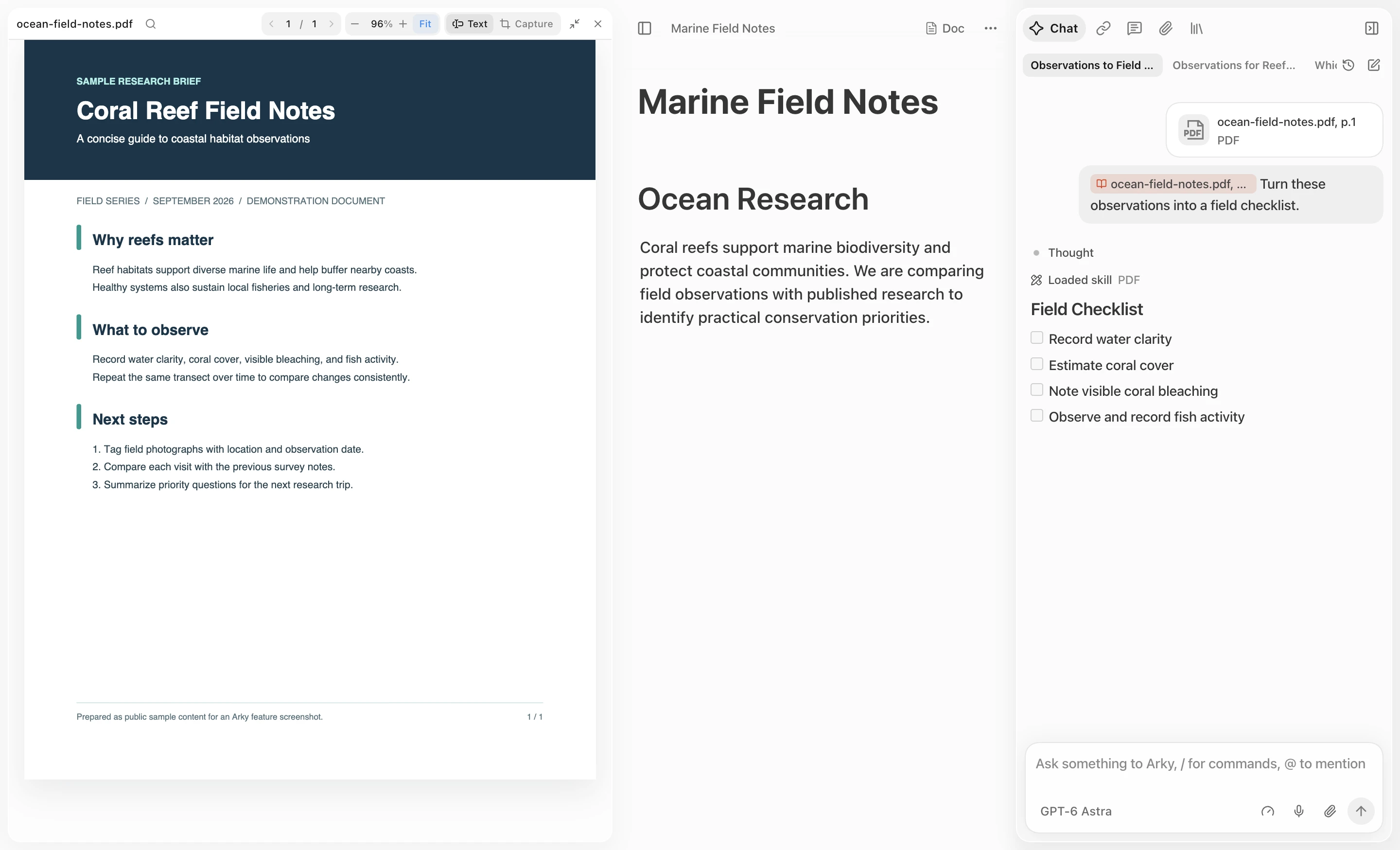Open the attachments paperclip panel
The width and height of the screenshot is (1400, 850).
pos(1166,28)
